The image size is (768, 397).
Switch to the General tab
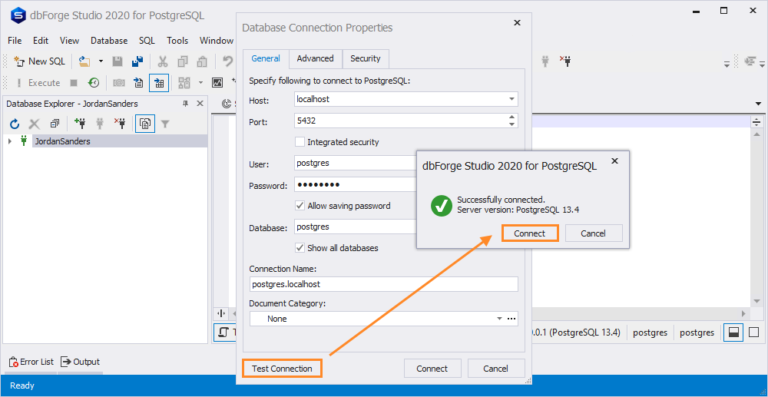pos(266,59)
